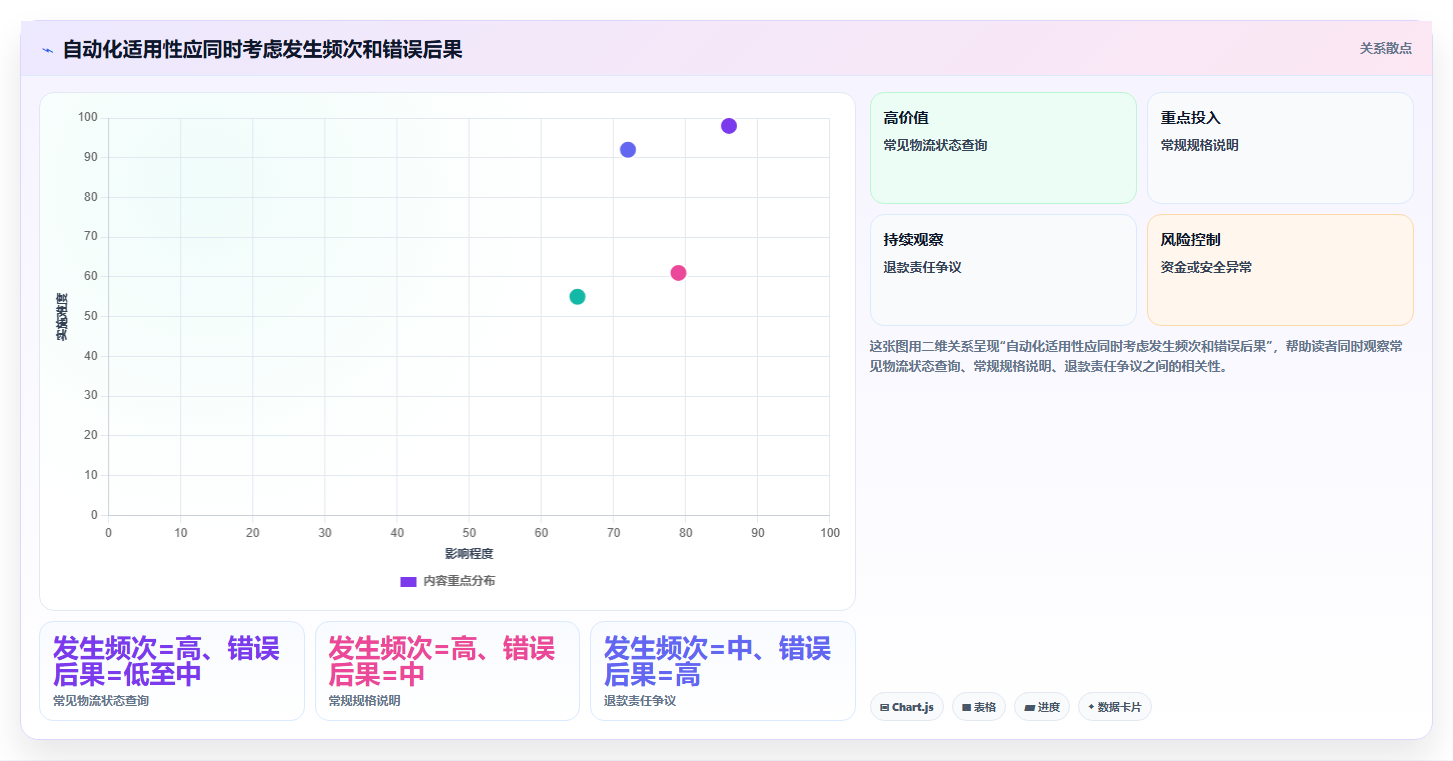
Task: Select the purple data point near 86
Action: (729, 126)
